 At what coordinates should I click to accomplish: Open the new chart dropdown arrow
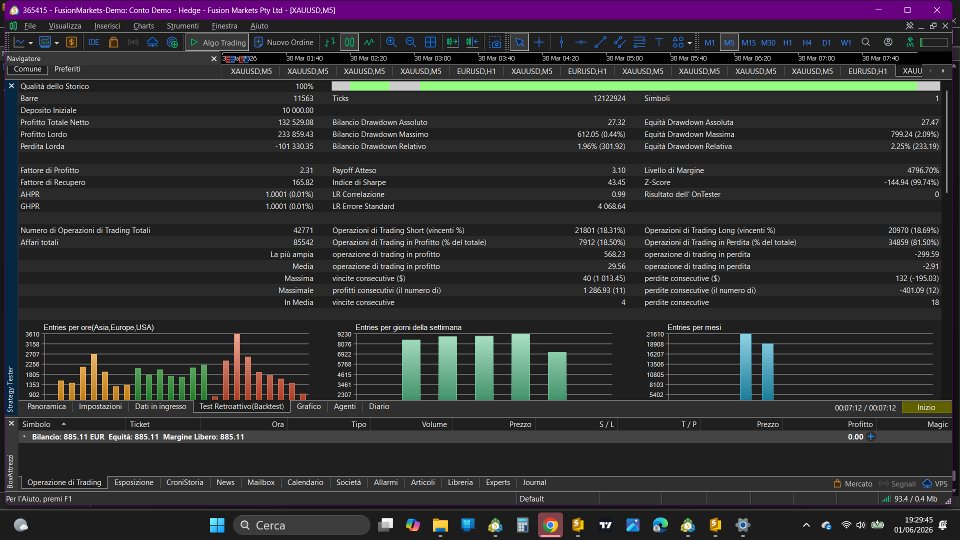point(31,43)
